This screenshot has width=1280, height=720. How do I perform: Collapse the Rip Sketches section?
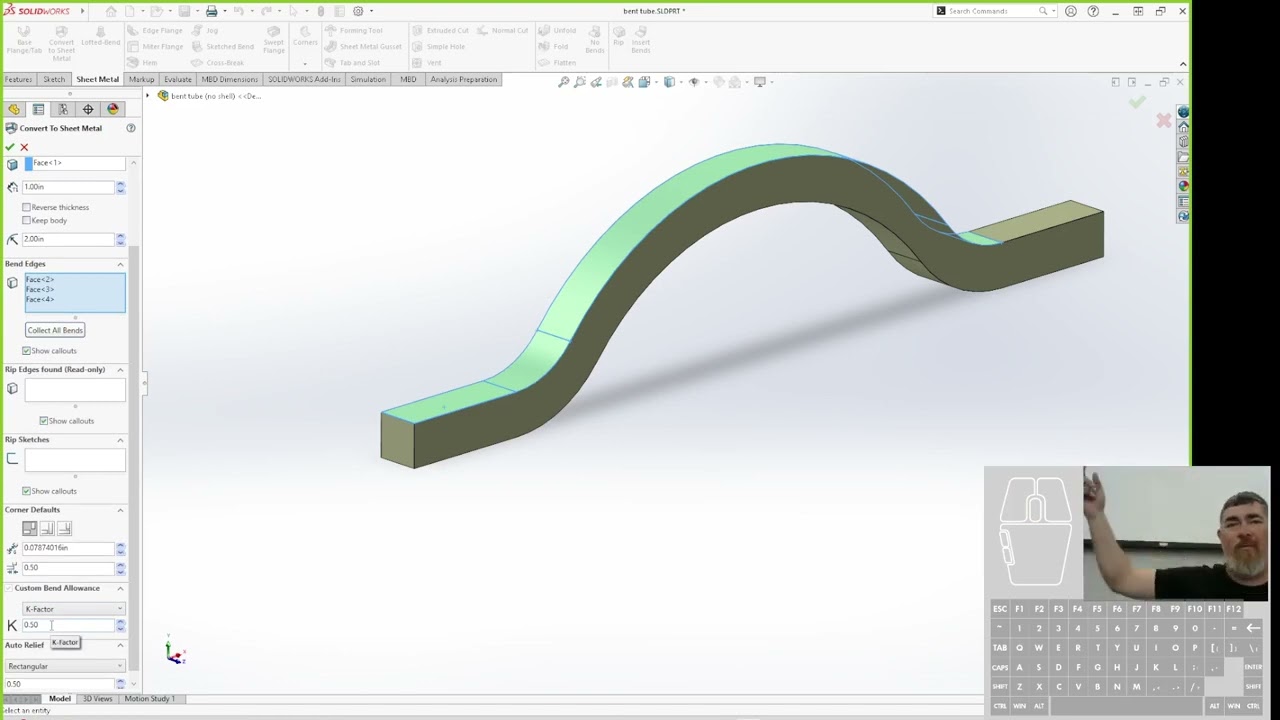tap(120, 440)
